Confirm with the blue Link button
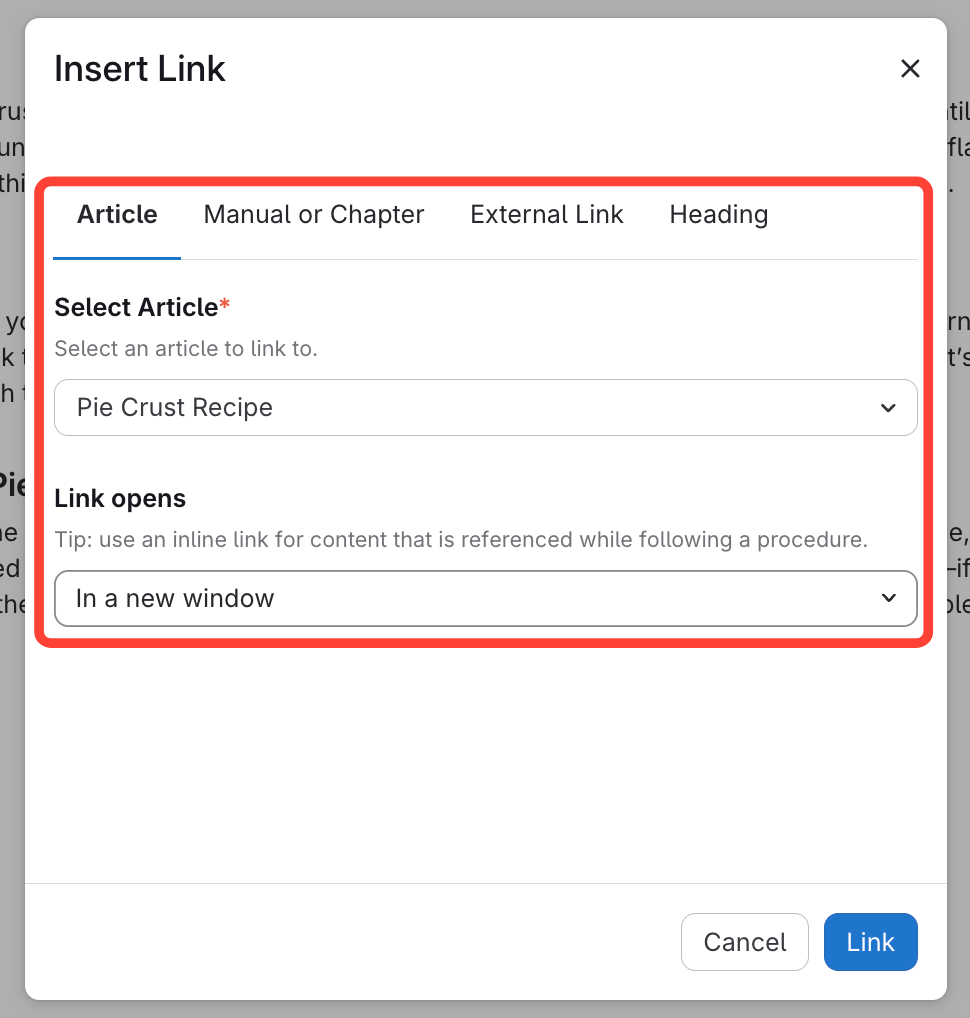 [x=870, y=942]
